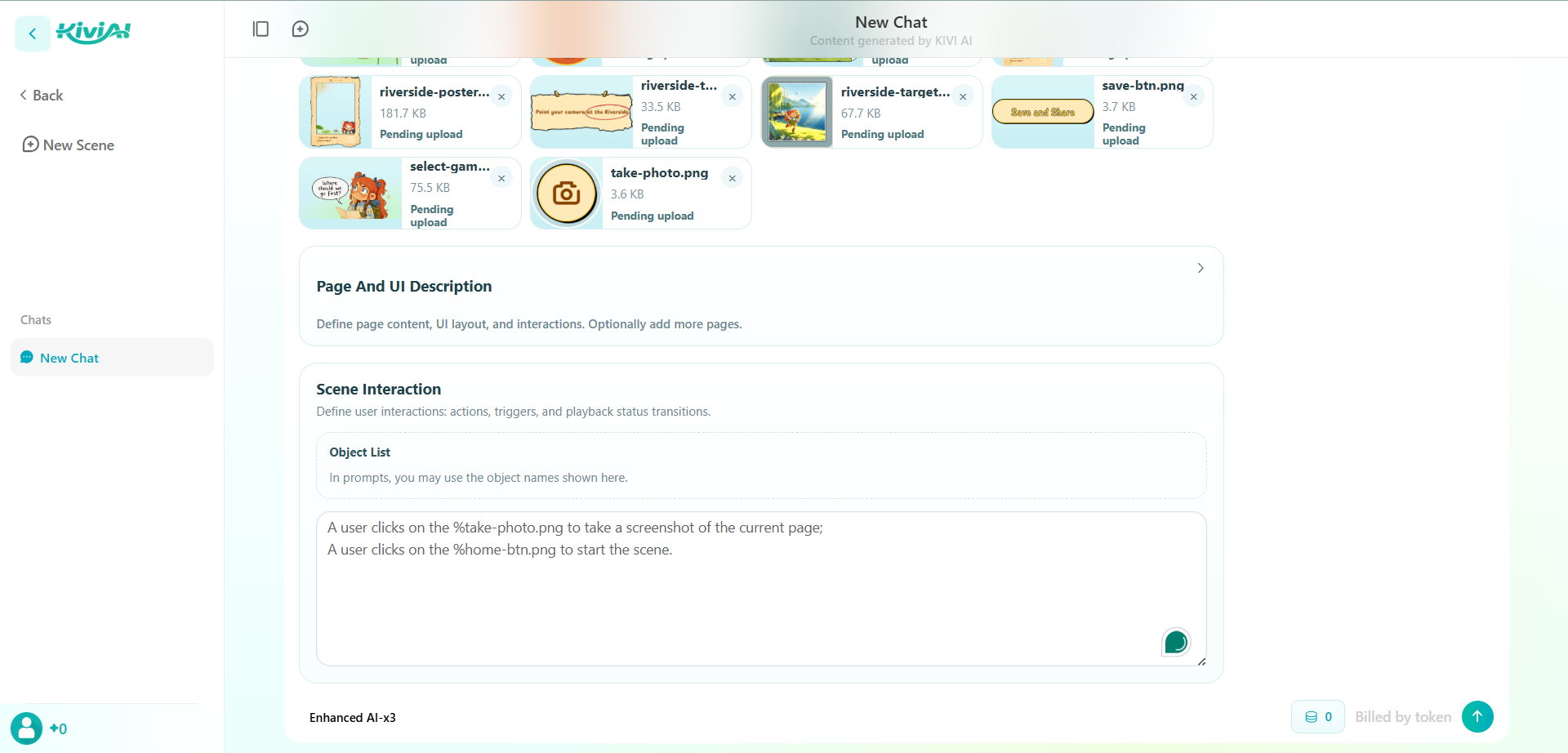Click inside the scene interaction text area
The height and width of the screenshot is (753, 1568).
[x=761, y=589]
